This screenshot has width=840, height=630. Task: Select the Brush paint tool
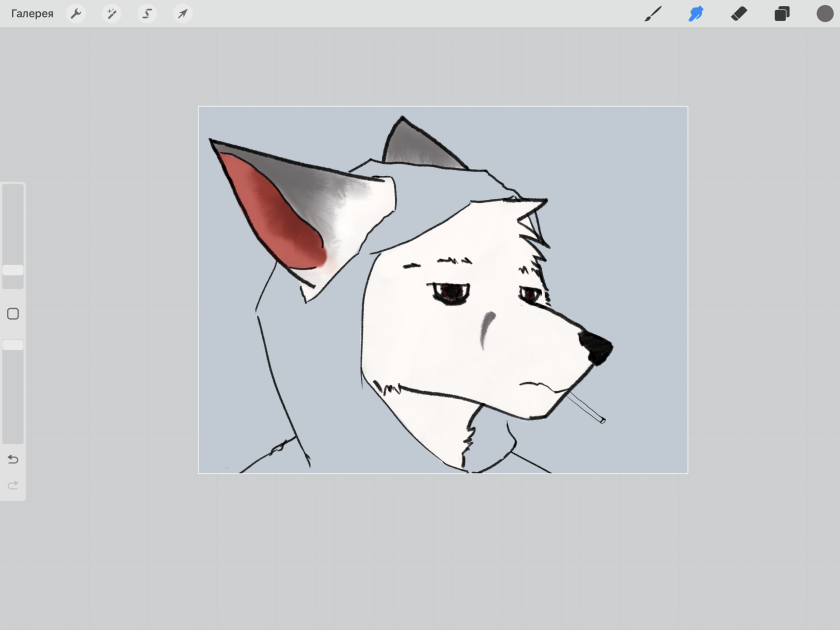point(653,13)
